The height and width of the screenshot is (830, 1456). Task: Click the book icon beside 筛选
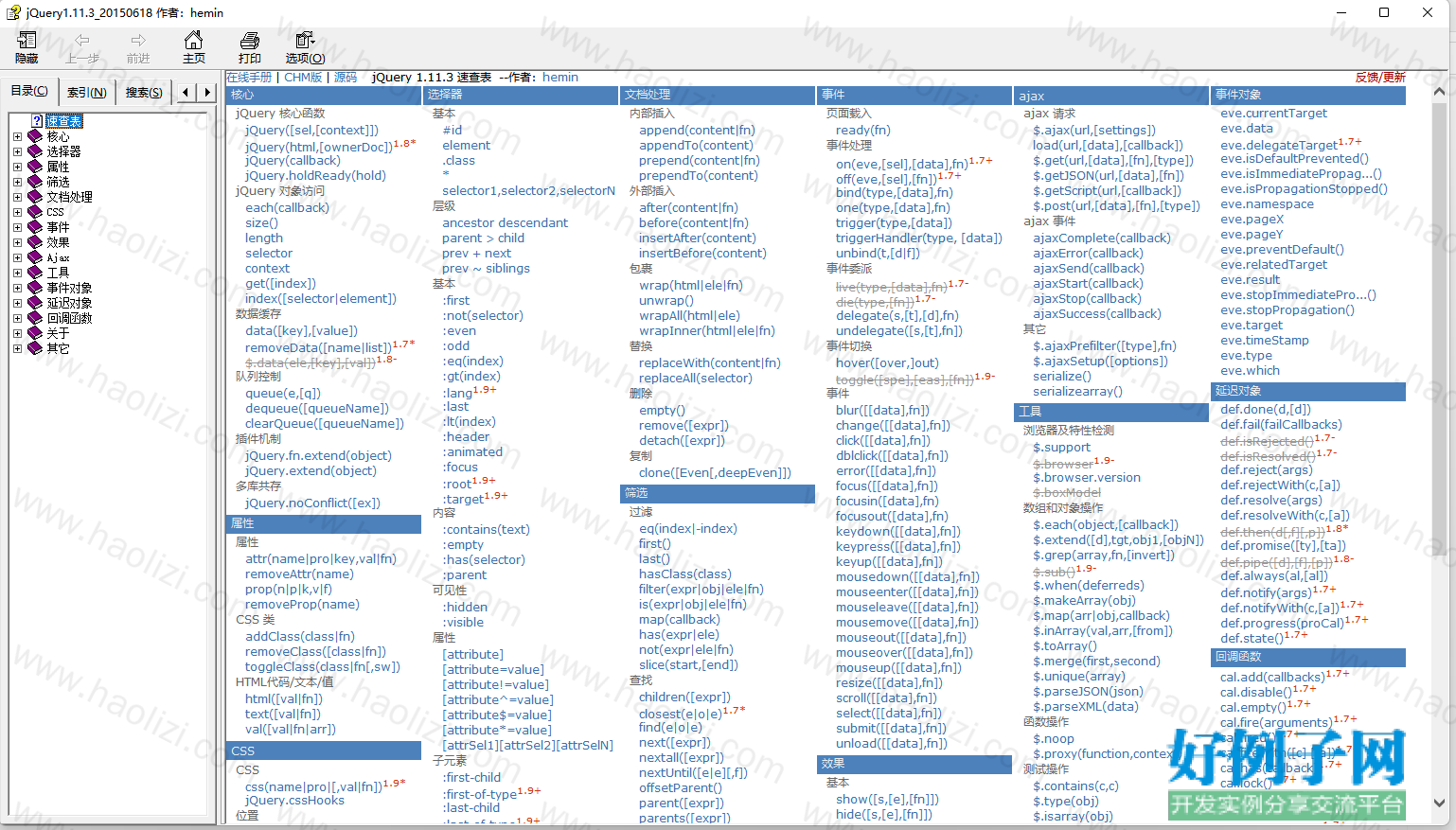36,182
